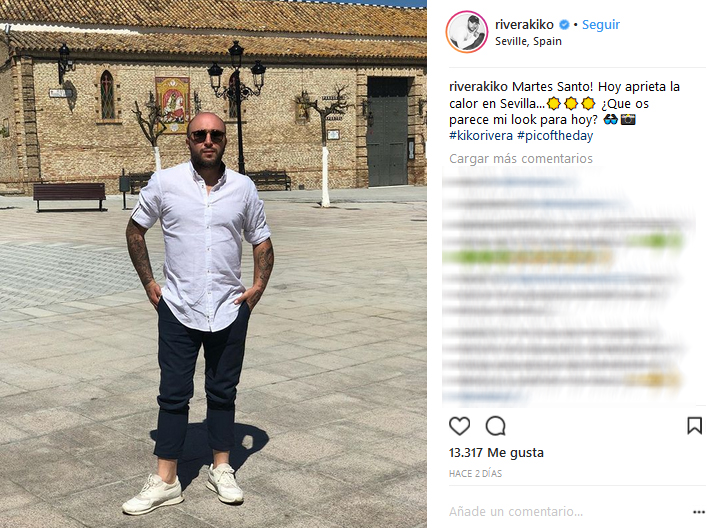Open the #picoftheday hashtag

(555, 136)
